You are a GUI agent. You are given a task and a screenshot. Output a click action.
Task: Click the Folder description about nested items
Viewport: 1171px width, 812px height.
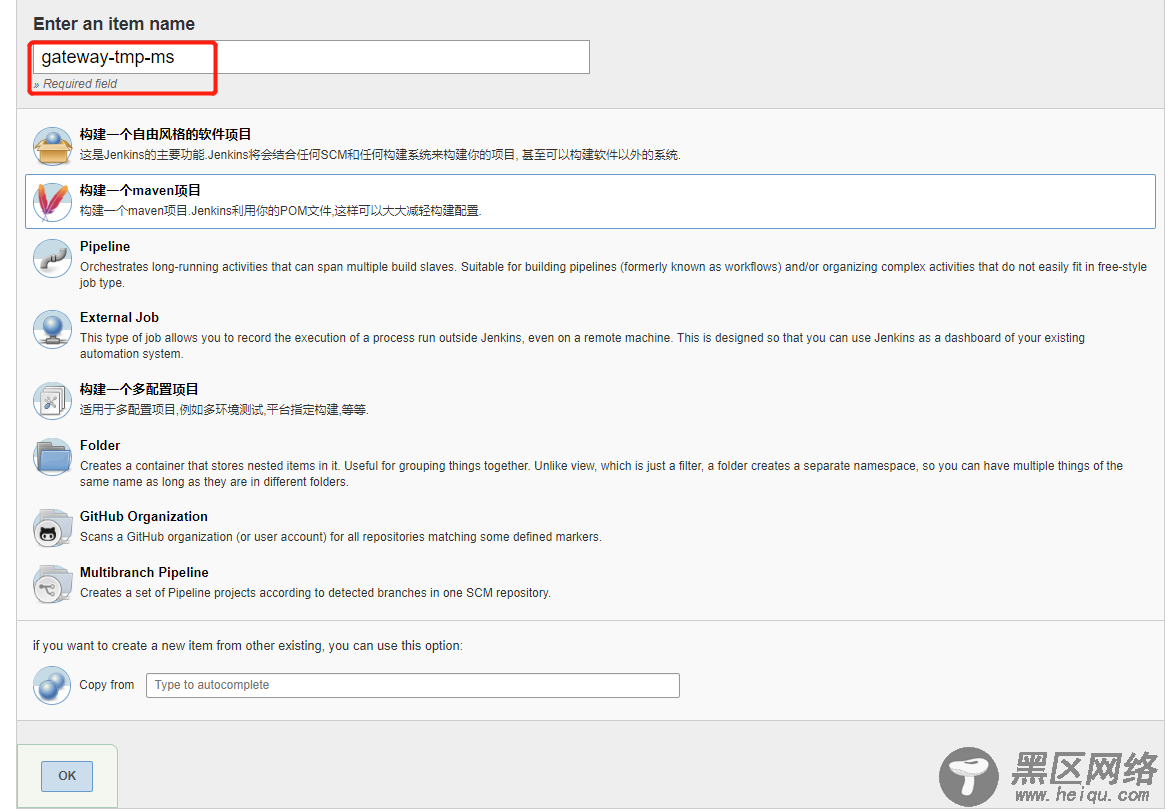pos(601,474)
